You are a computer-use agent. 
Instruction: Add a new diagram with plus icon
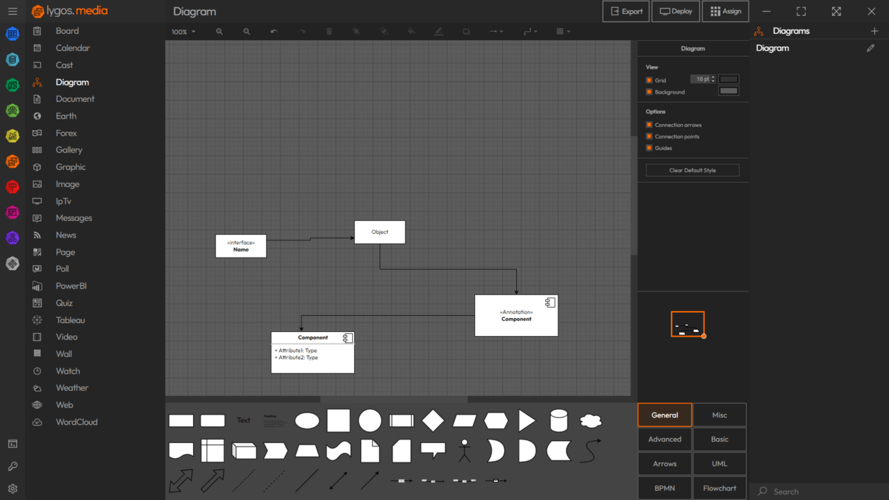tap(874, 31)
